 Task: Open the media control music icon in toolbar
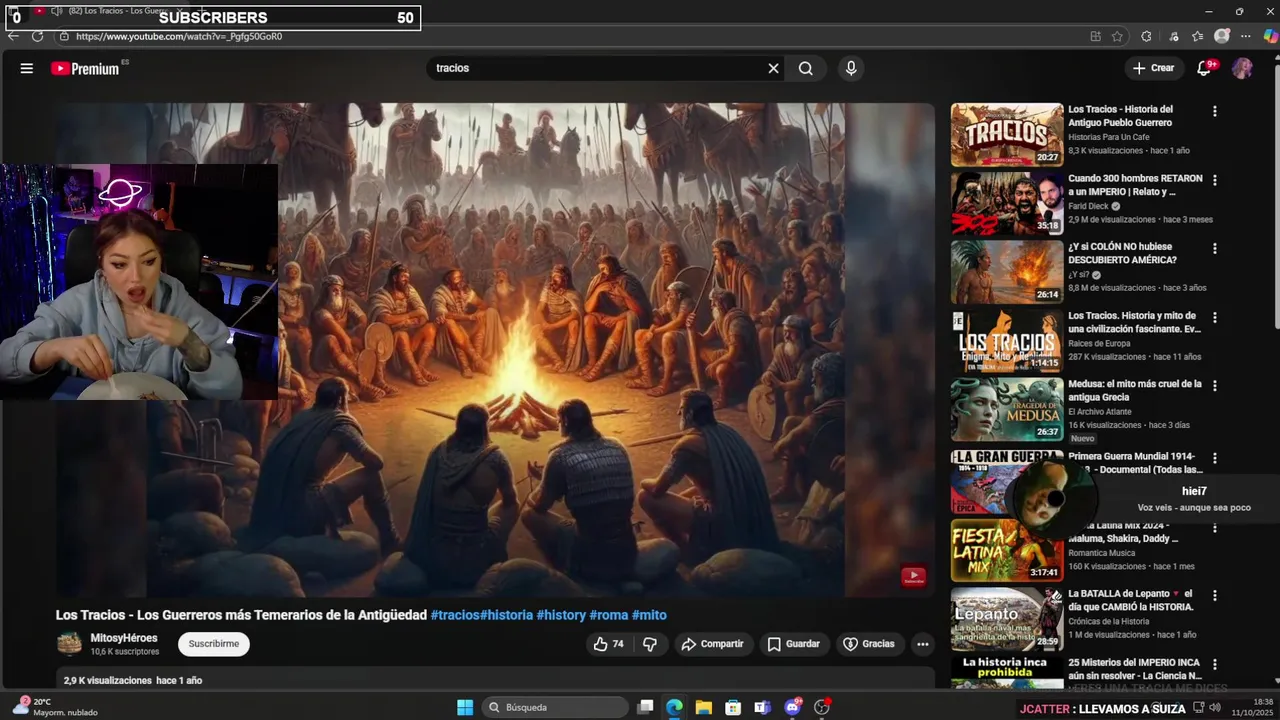(1174, 36)
